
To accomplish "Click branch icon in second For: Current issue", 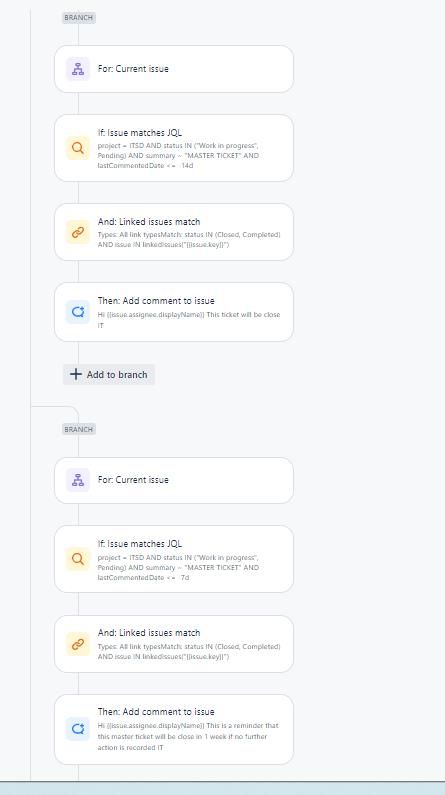I will click(x=78, y=480).
